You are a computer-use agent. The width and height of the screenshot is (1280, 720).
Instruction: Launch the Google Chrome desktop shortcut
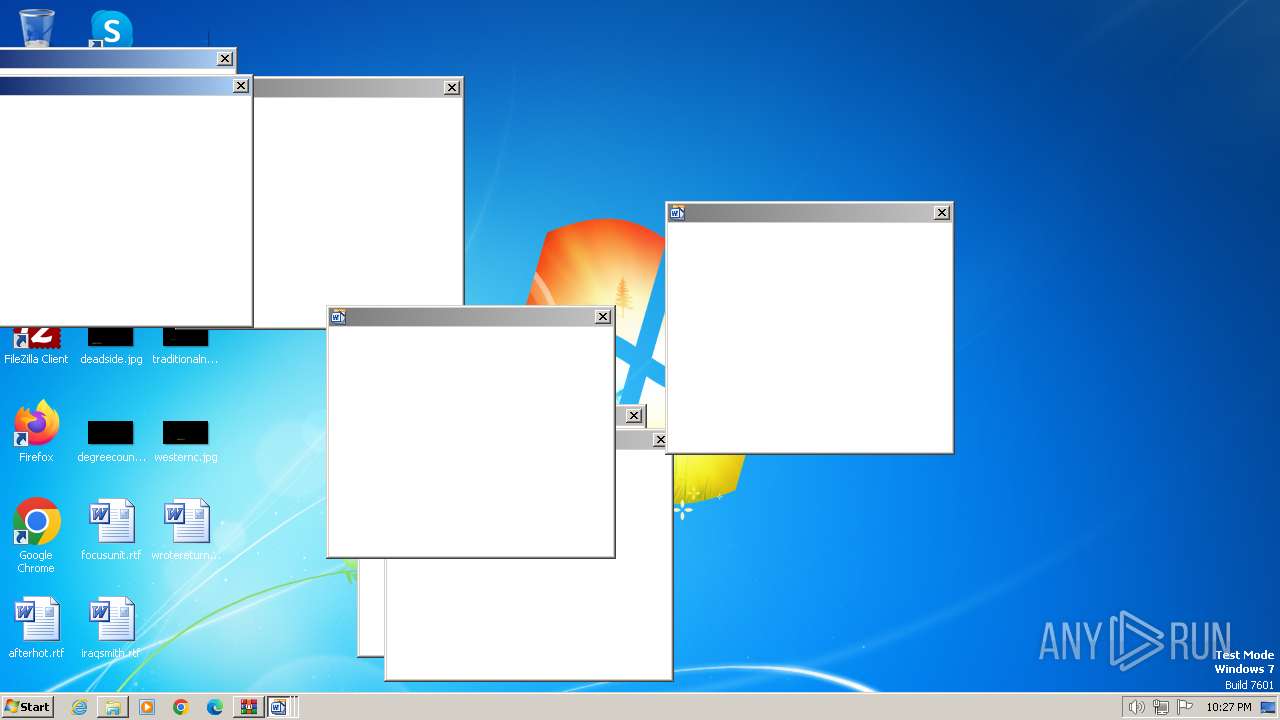point(36,536)
